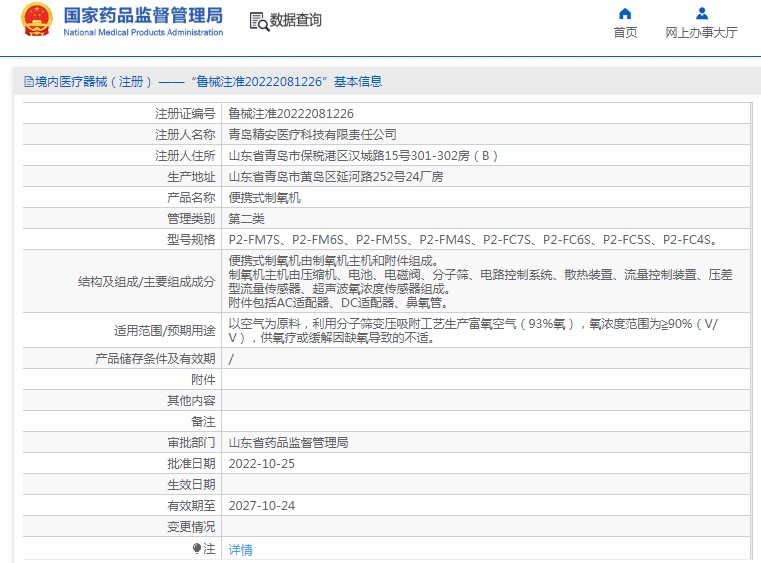
Task: Select approval date 2022-10-25
Action: coord(262,464)
